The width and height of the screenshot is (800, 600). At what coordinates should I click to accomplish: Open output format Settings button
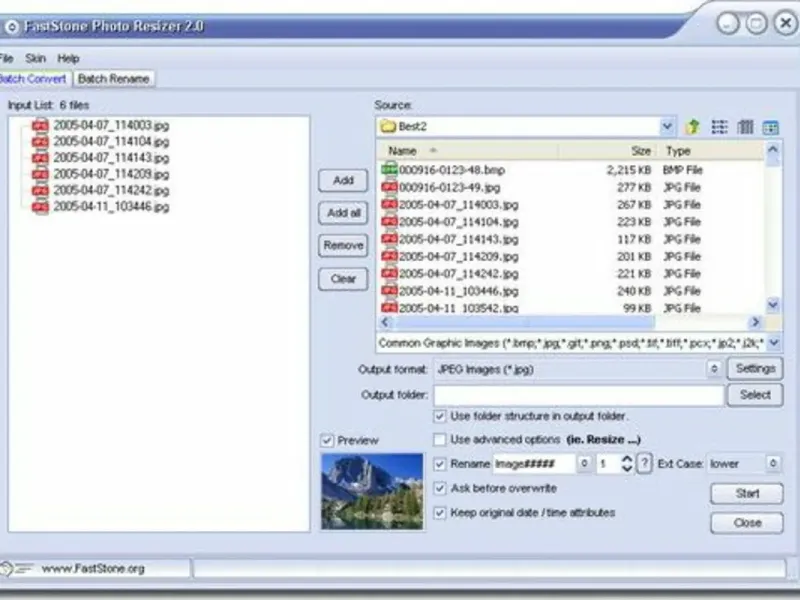coord(755,368)
